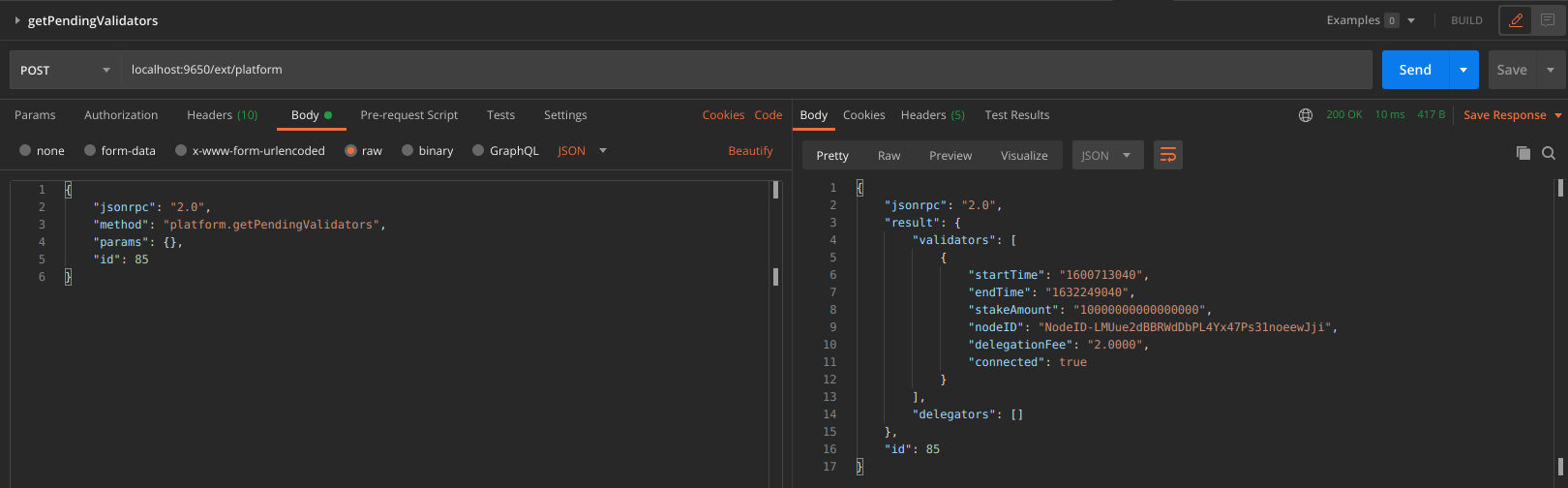Click the 10 ms response time
The height and width of the screenshot is (488, 1568).
[1390, 114]
